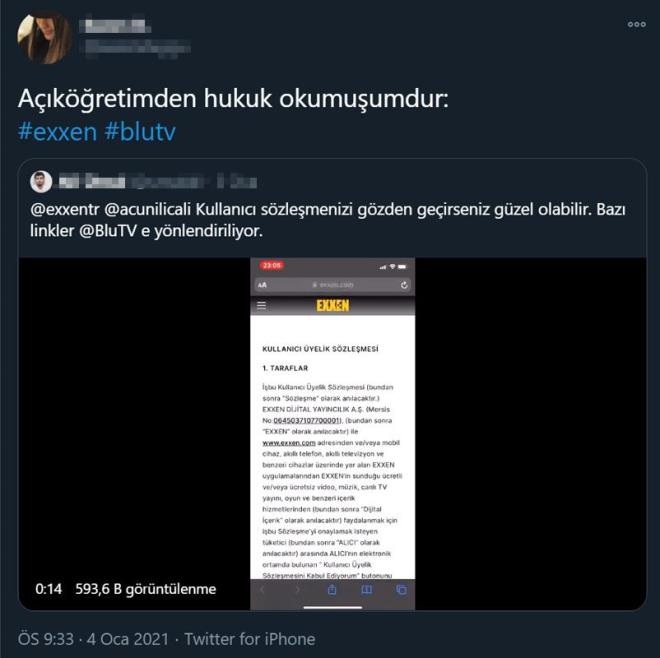Open the www.exxen.com link in contract

click(289, 443)
